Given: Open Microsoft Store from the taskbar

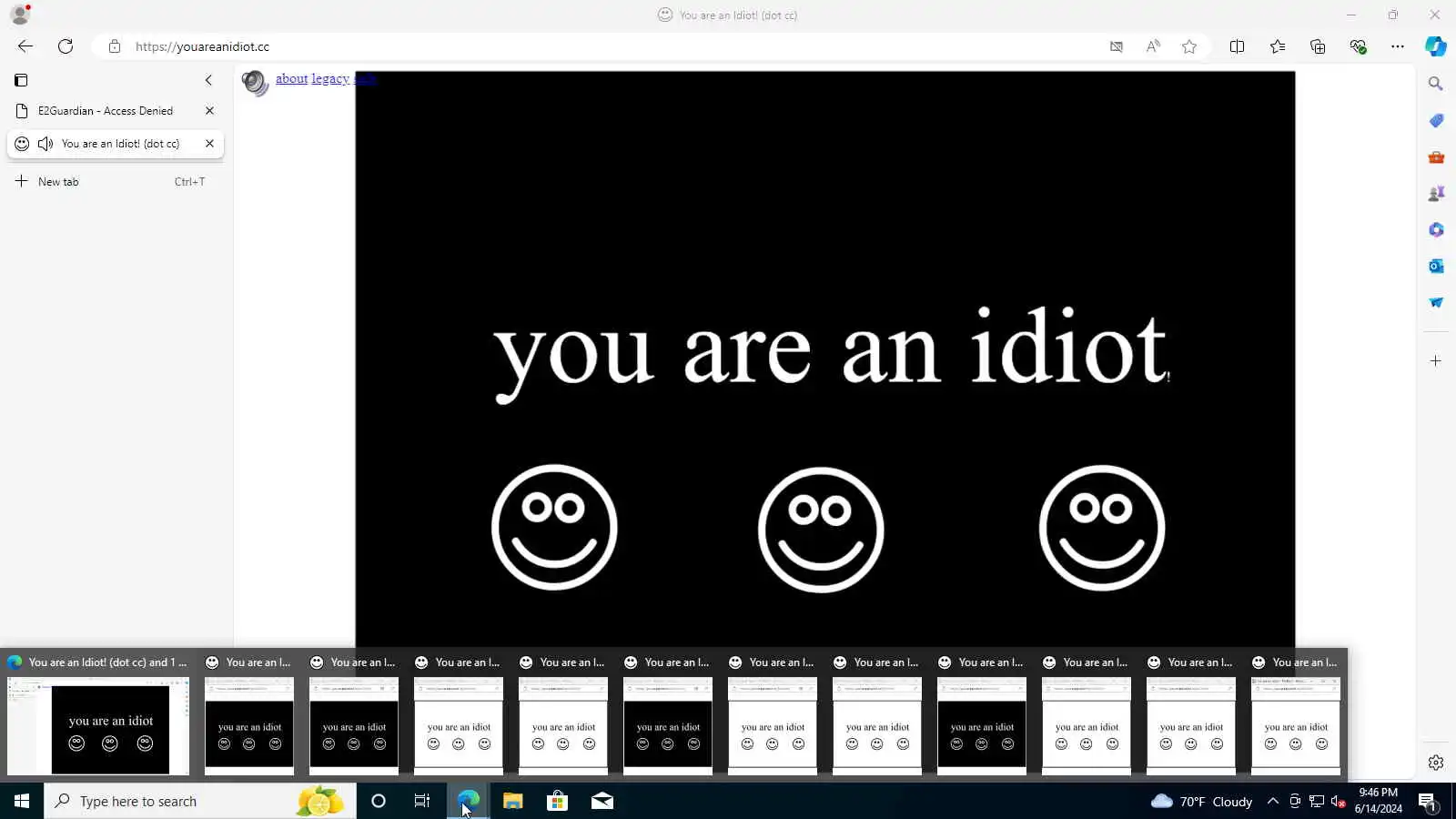Looking at the screenshot, I should (557, 801).
